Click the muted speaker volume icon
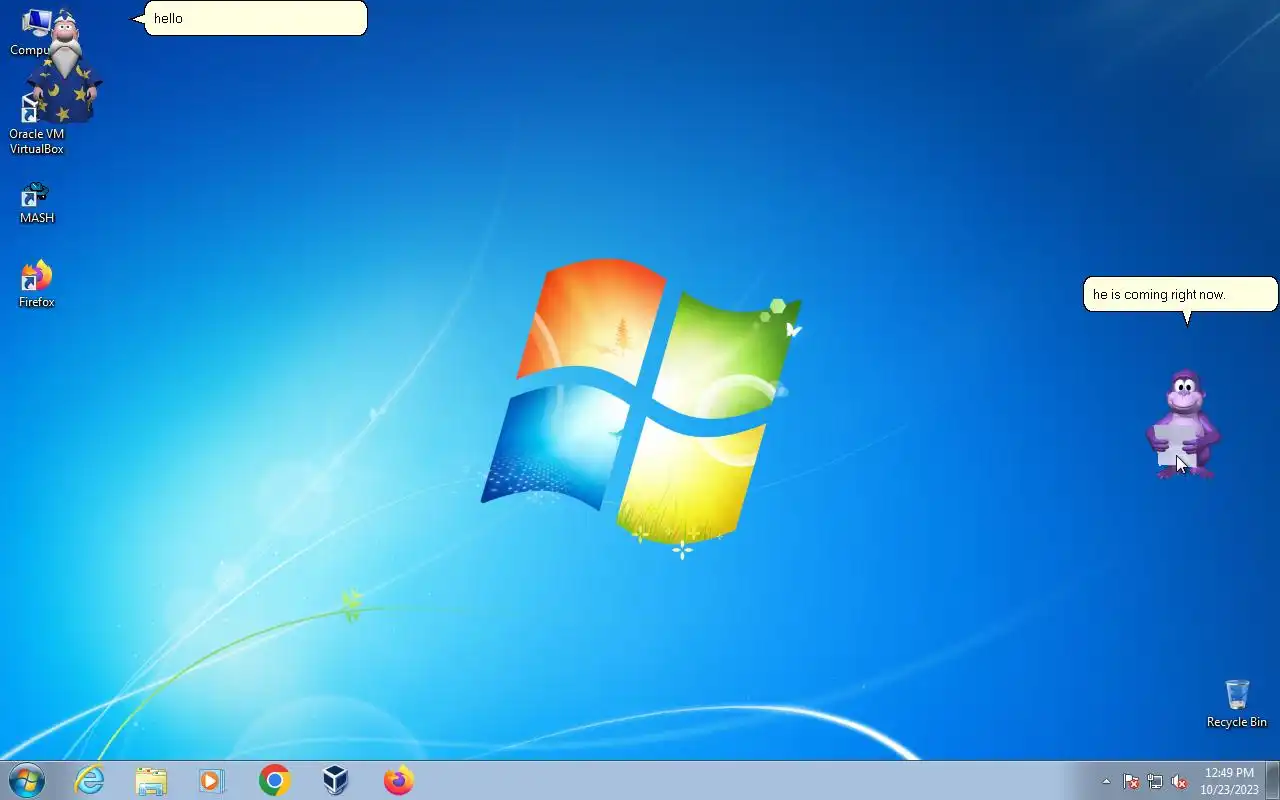The height and width of the screenshot is (800, 1280). 1179,782
